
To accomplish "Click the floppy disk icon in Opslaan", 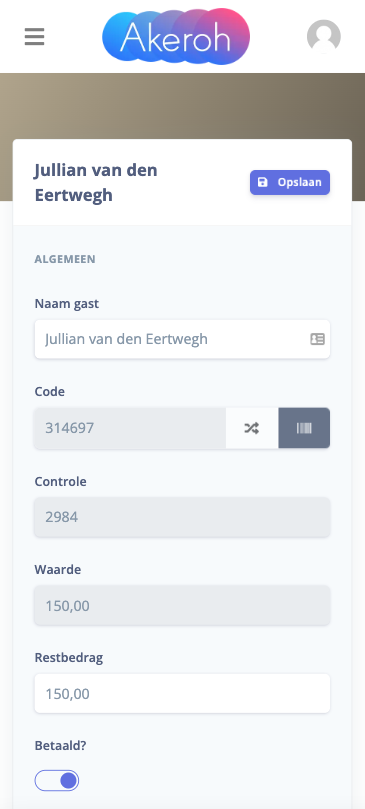I will click(x=263, y=182).
